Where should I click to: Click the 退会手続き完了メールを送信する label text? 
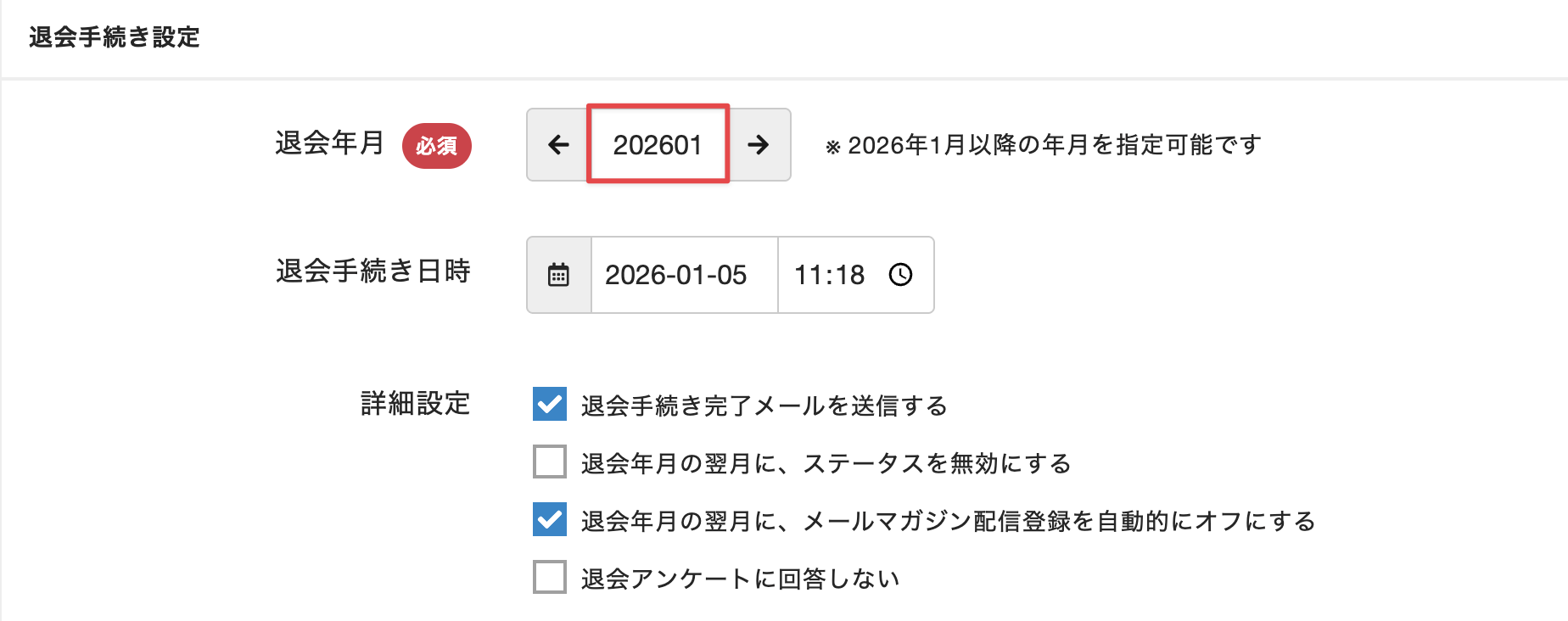click(x=764, y=406)
